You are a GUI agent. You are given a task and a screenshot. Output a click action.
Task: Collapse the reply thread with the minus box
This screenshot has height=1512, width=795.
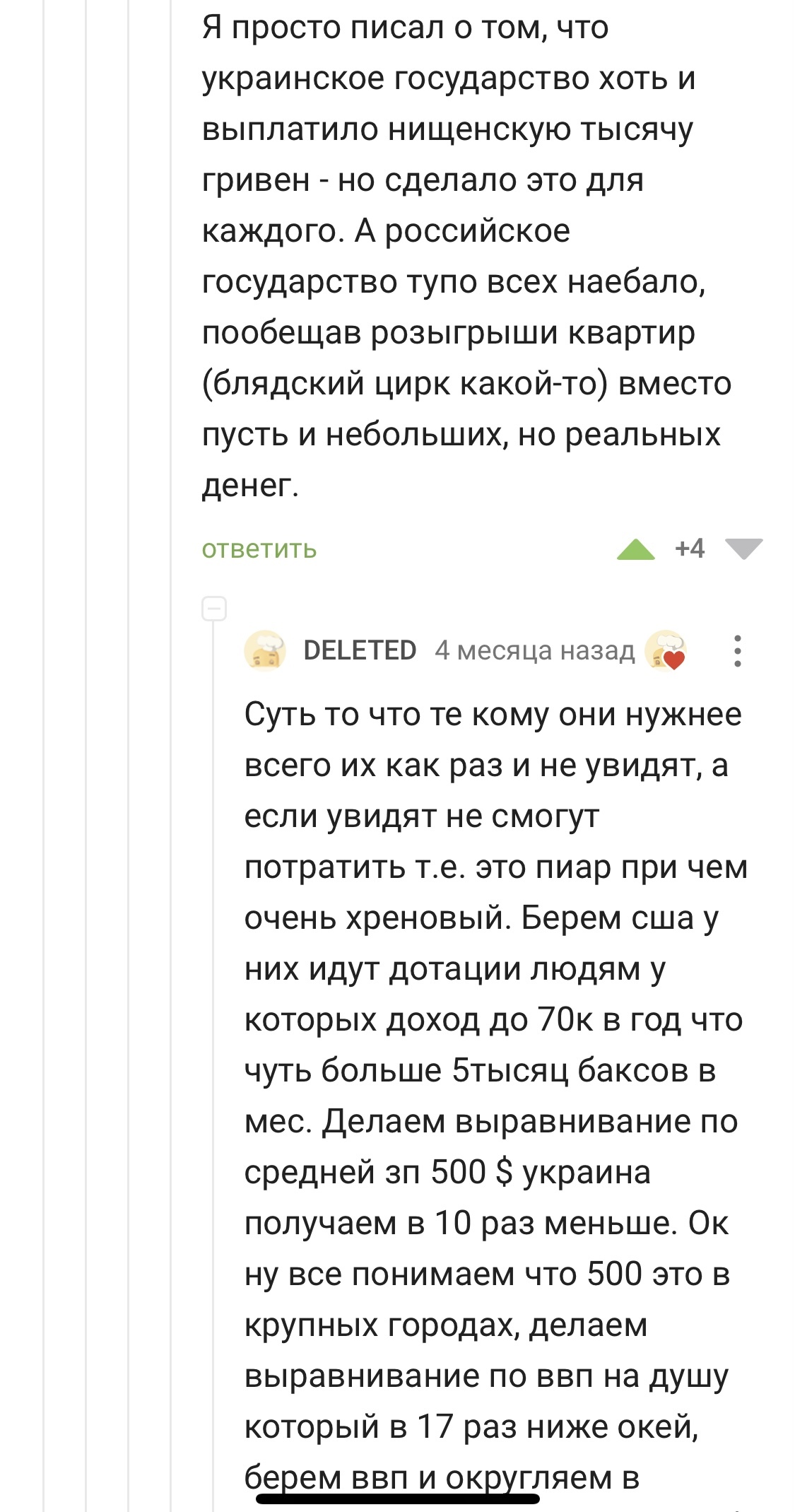(214, 609)
